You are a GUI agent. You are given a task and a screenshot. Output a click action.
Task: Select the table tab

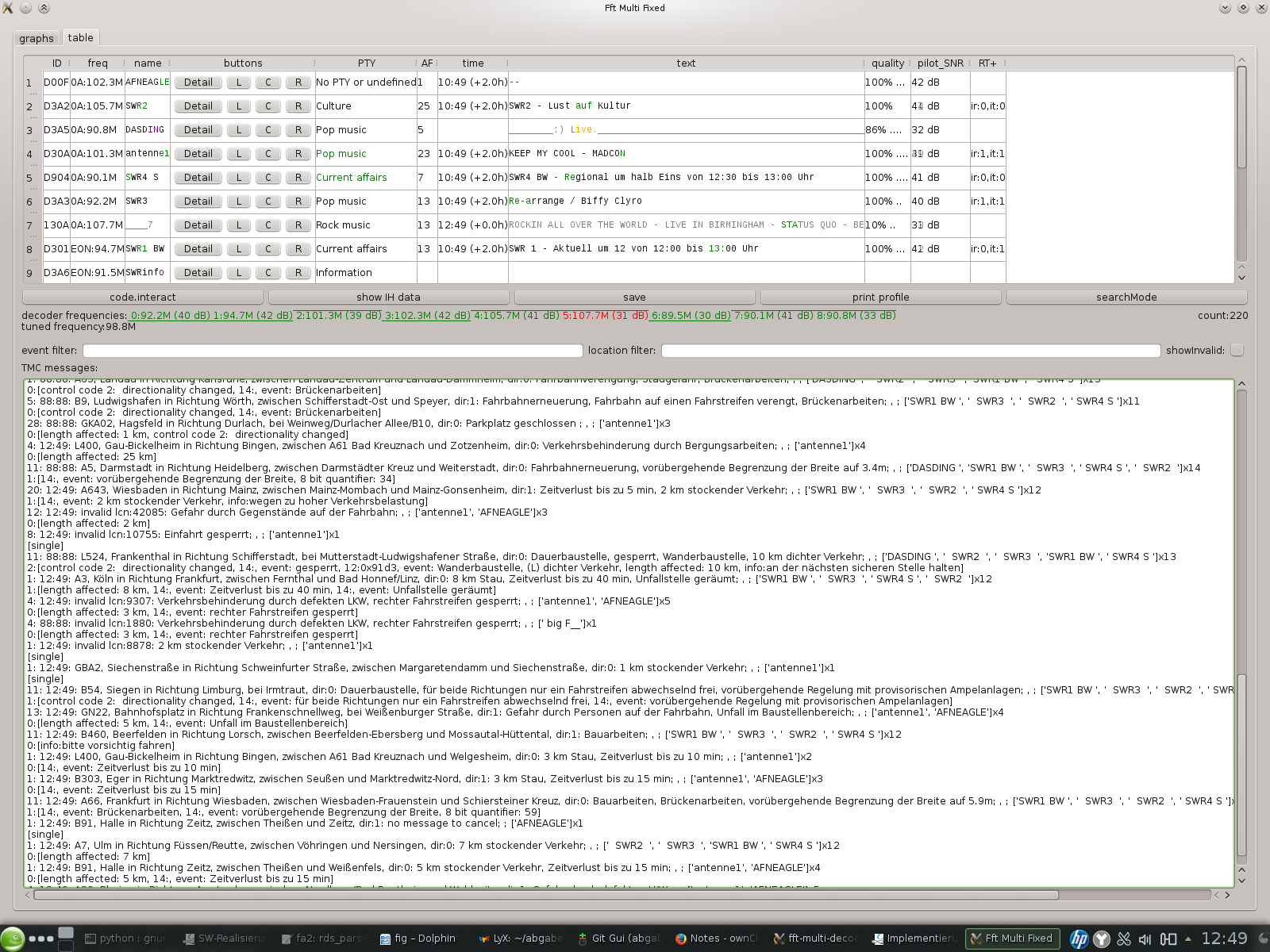(79, 37)
